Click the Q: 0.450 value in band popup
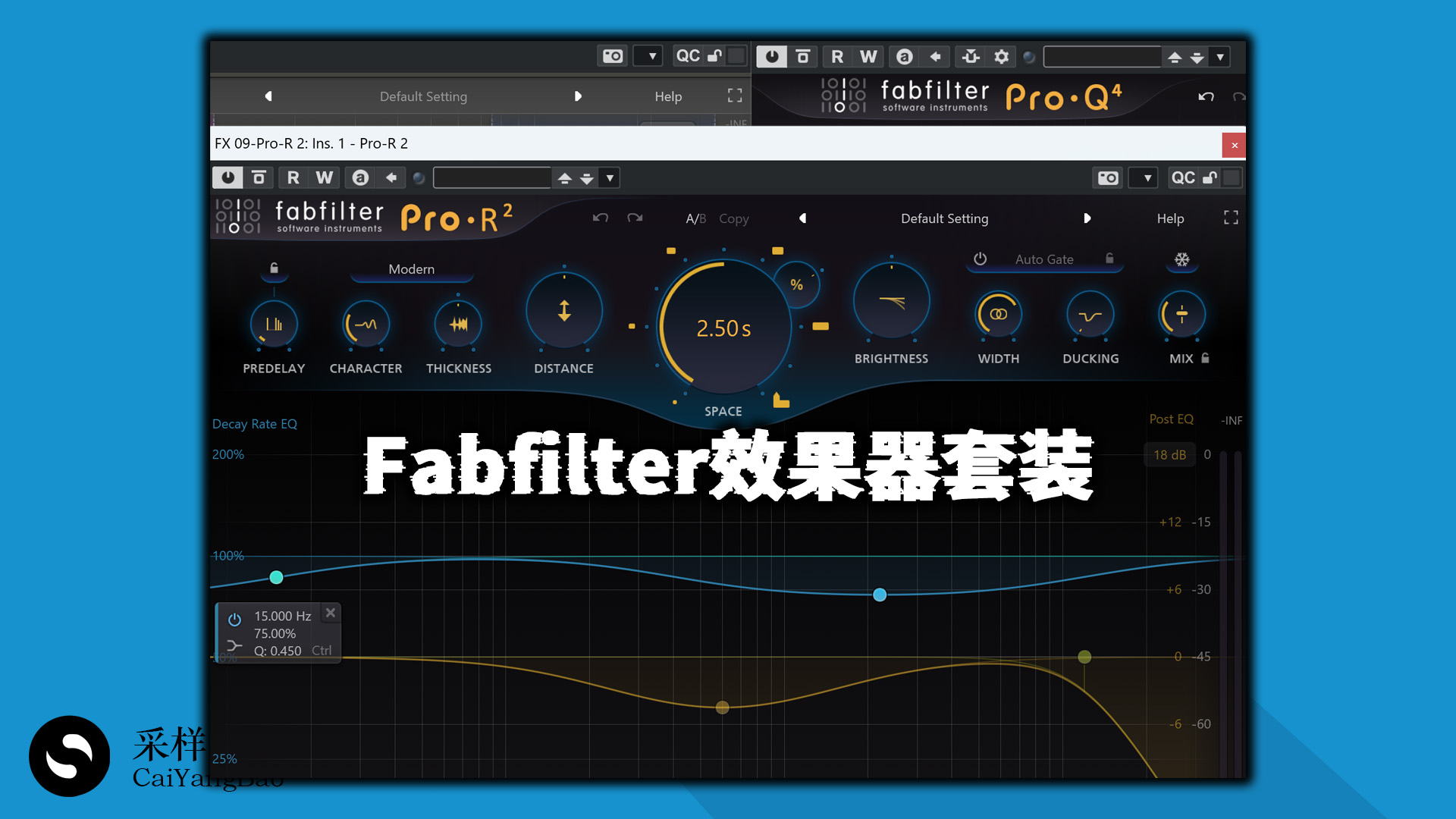1456x819 pixels. [278, 651]
